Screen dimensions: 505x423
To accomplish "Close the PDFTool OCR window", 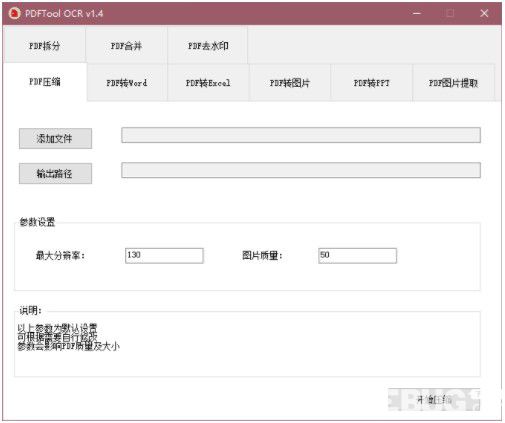I will (x=484, y=13).
